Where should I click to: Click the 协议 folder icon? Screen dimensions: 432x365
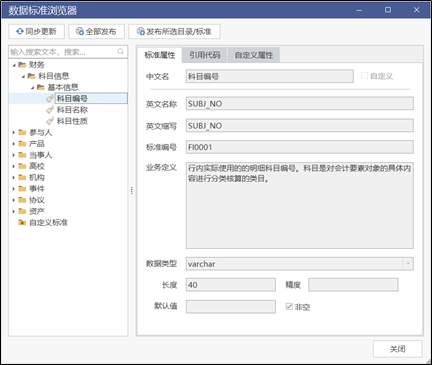point(22,200)
